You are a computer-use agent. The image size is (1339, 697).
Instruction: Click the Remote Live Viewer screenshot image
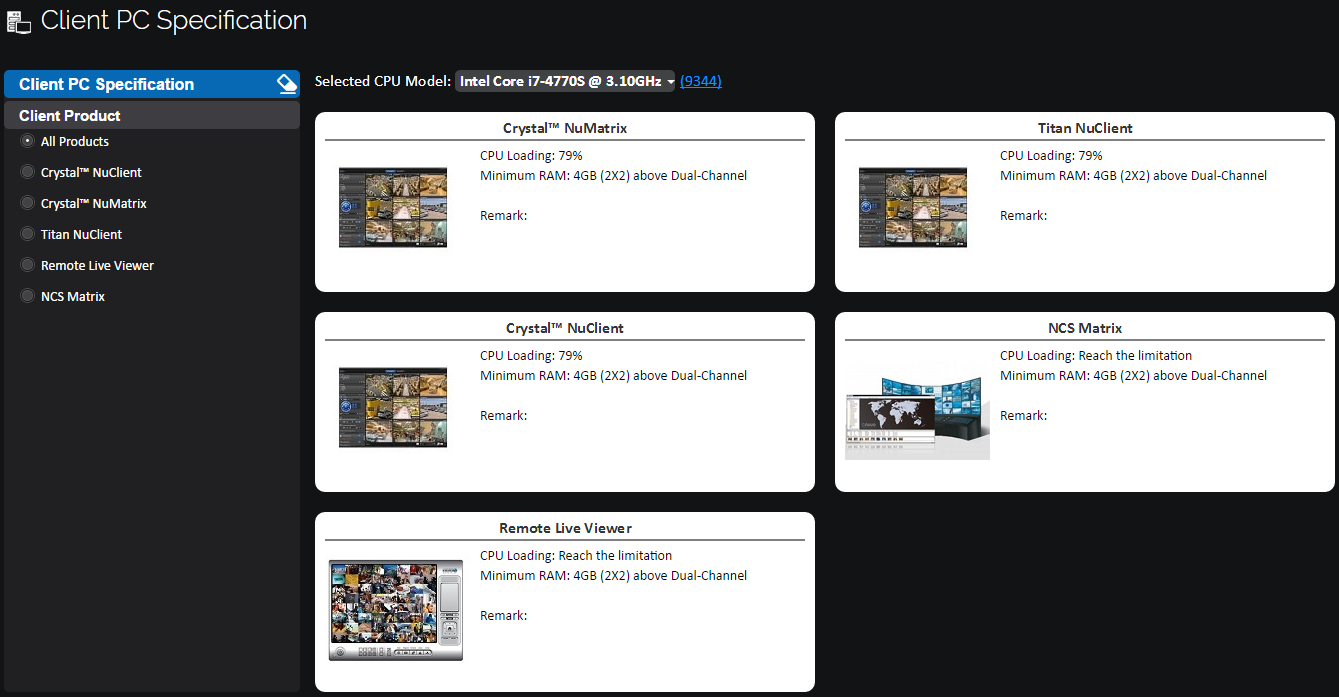point(396,610)
